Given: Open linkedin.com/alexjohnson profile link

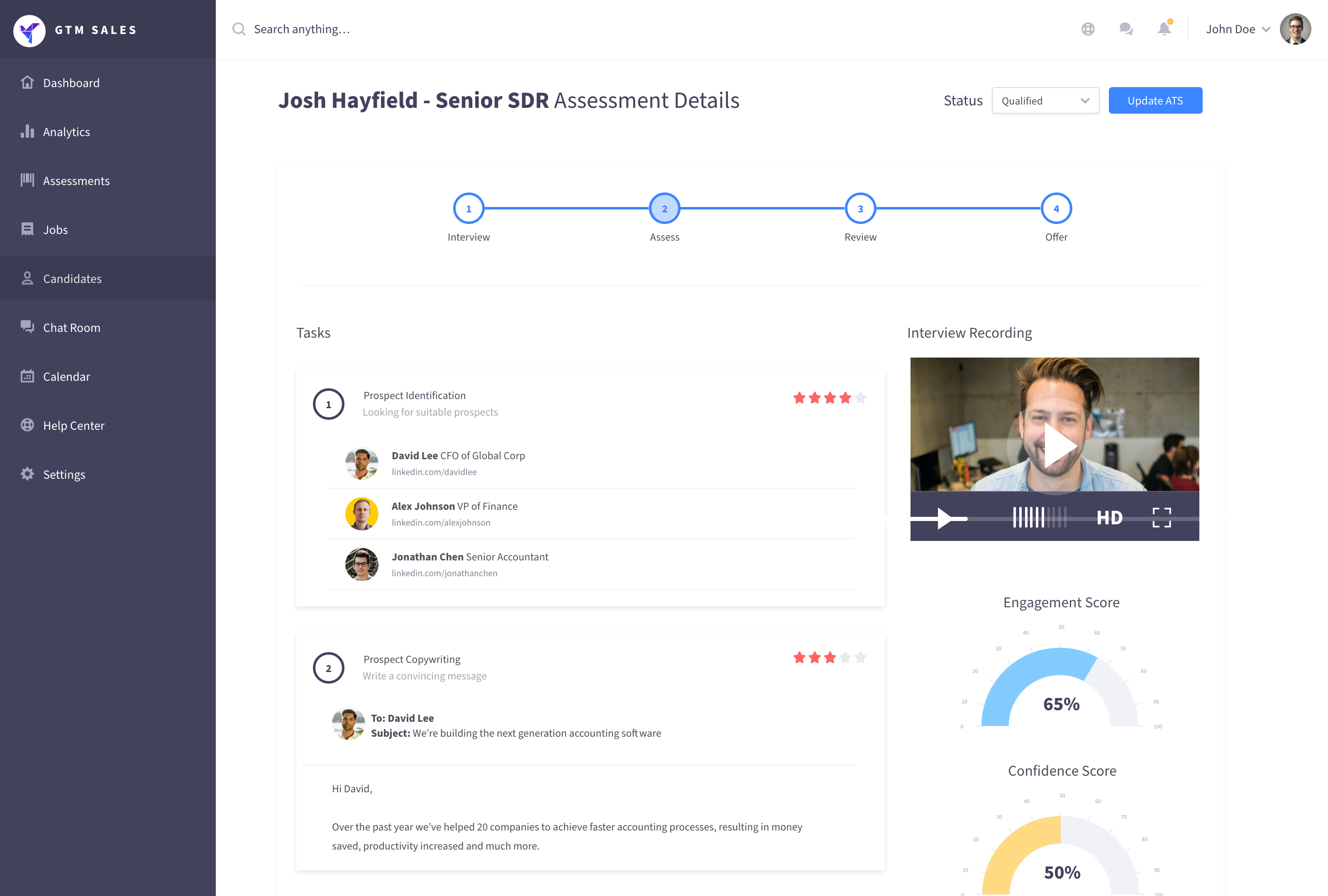Looking at the screenshot, I should [x=441, y=523].
